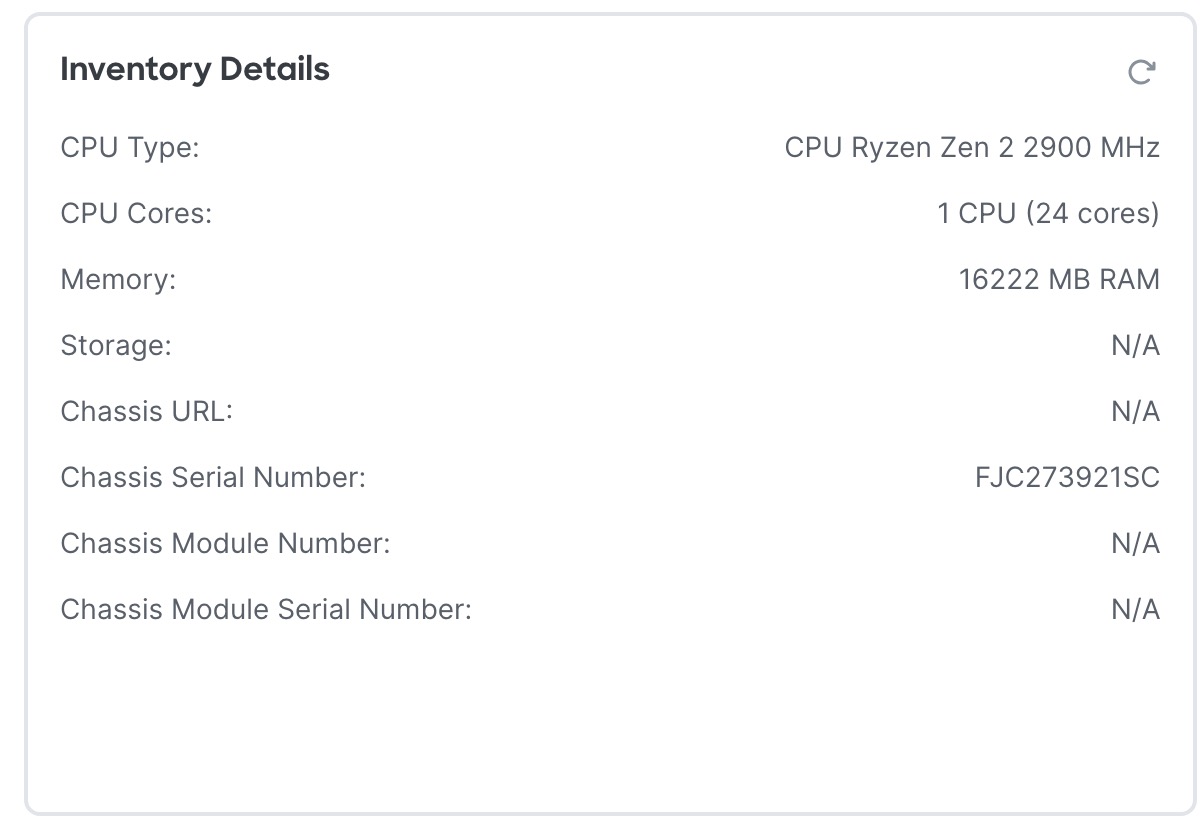Click the N/A value beside Storage

(1135, 346)
